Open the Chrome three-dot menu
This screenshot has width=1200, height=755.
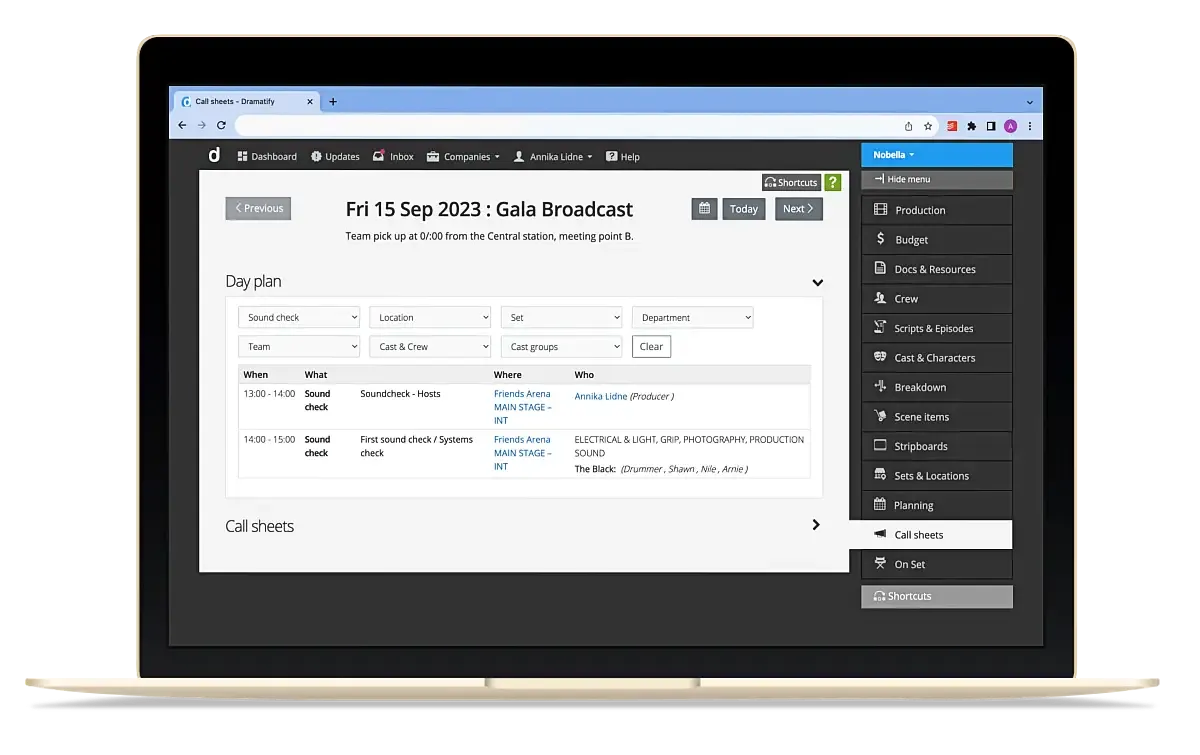click(x=1030, y=126)
